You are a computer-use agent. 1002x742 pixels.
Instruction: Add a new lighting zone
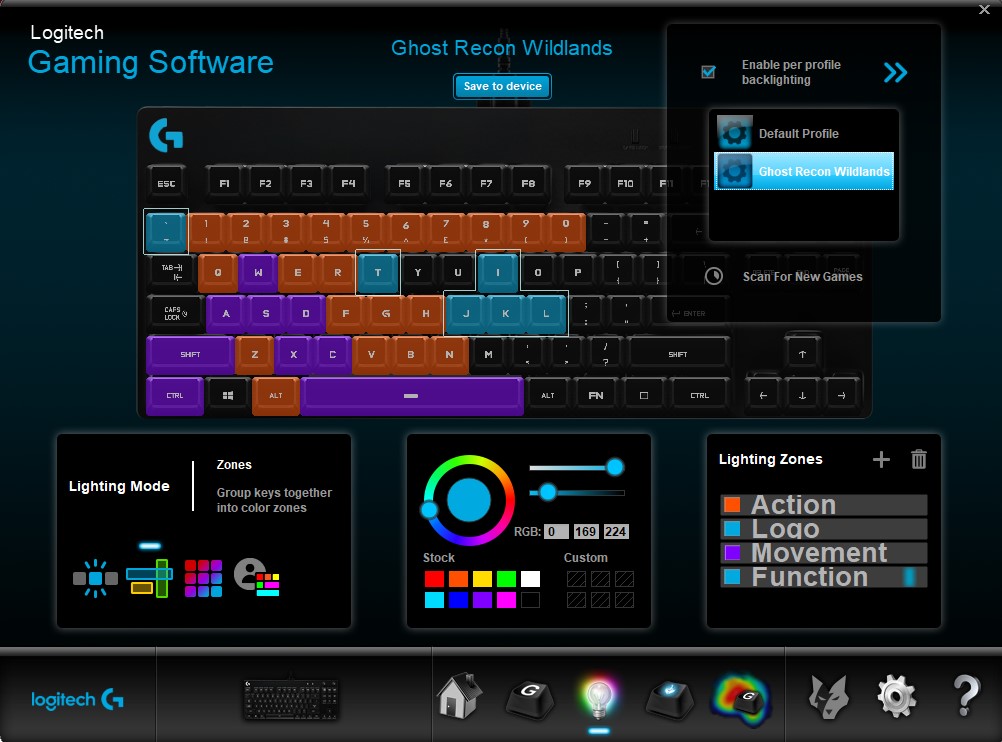(881, 459)
